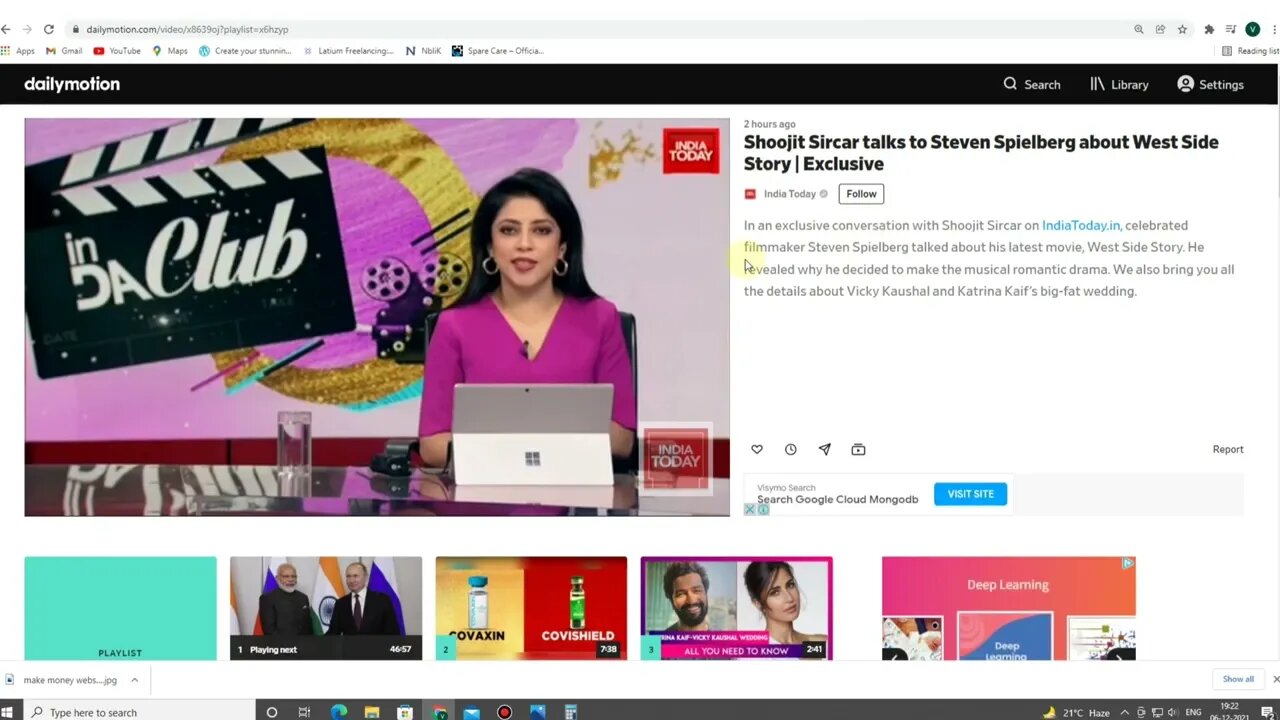The width and height of the screenshot is (1280, 720).
Task: Click the Report link
Action: pyautogui.click(x=1228, y=449)
